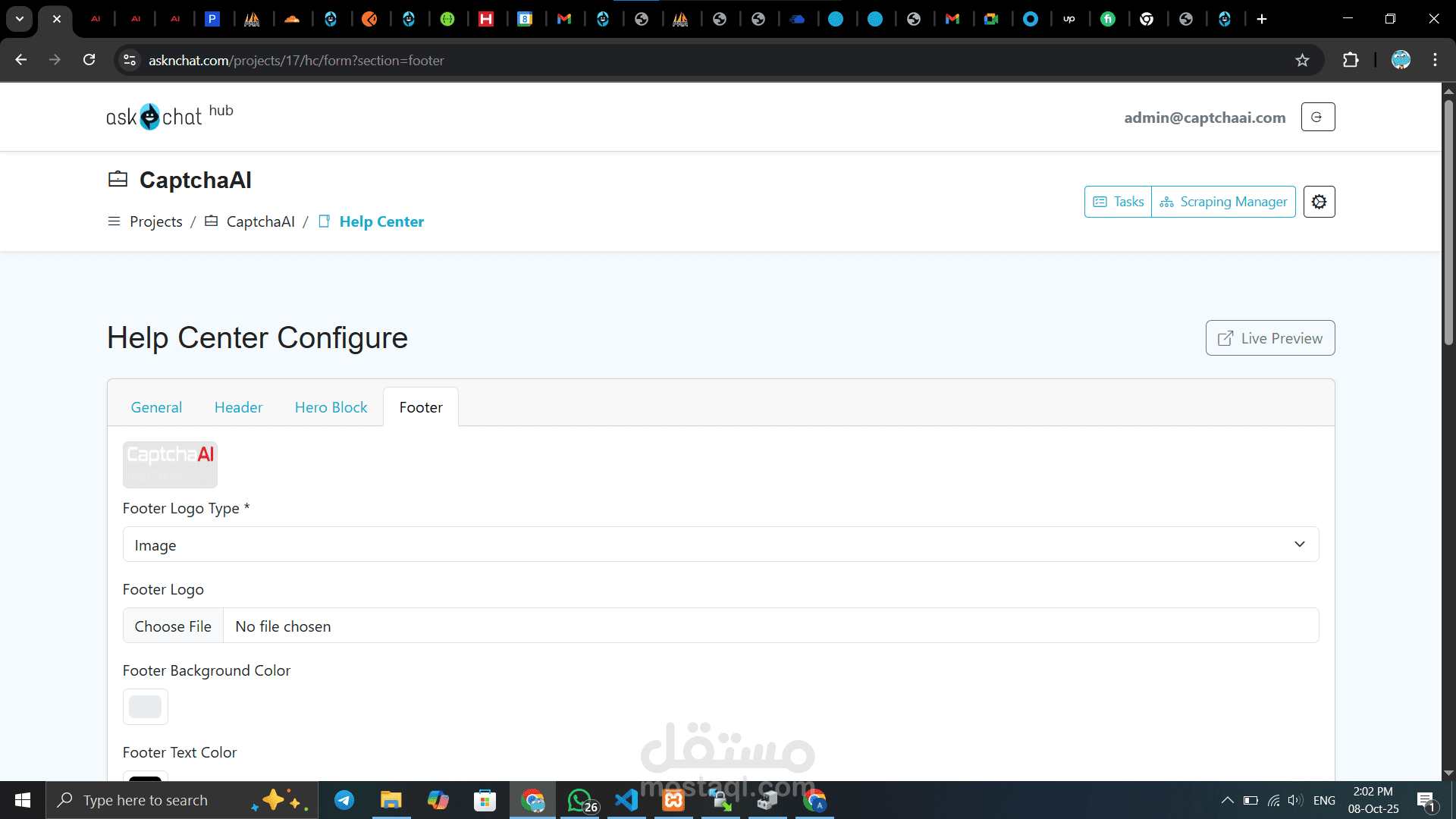Click the settings gear icon button
The image size is (1456, 819).
pyautogui.click(x=1319, y=202)
